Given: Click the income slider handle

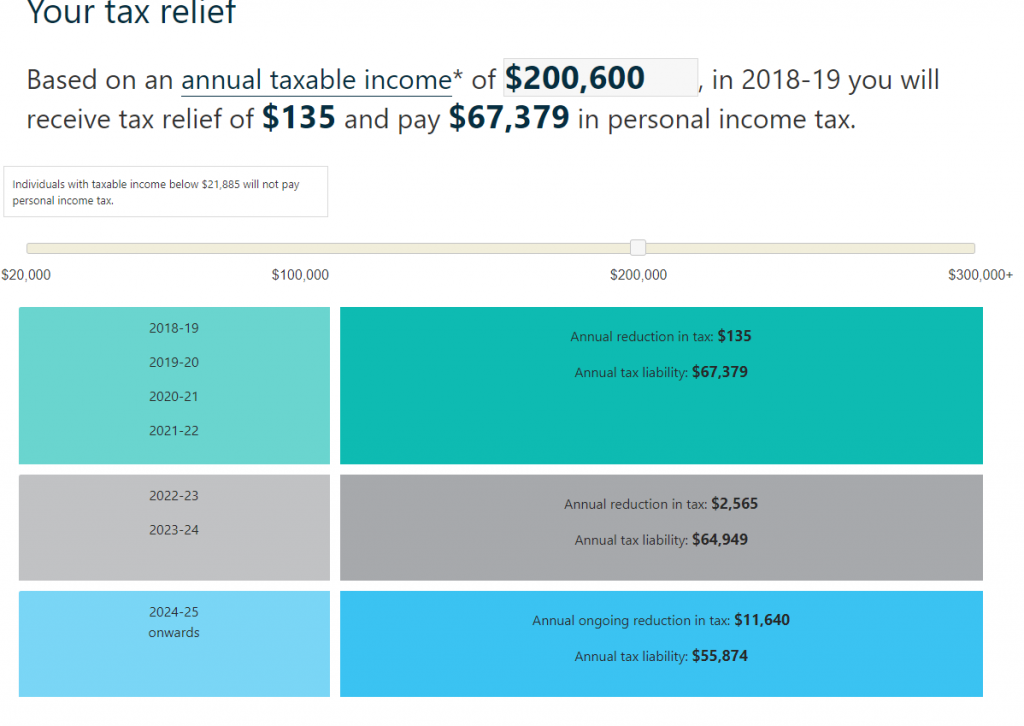Looking at the screenshot, I should point(638,248).
